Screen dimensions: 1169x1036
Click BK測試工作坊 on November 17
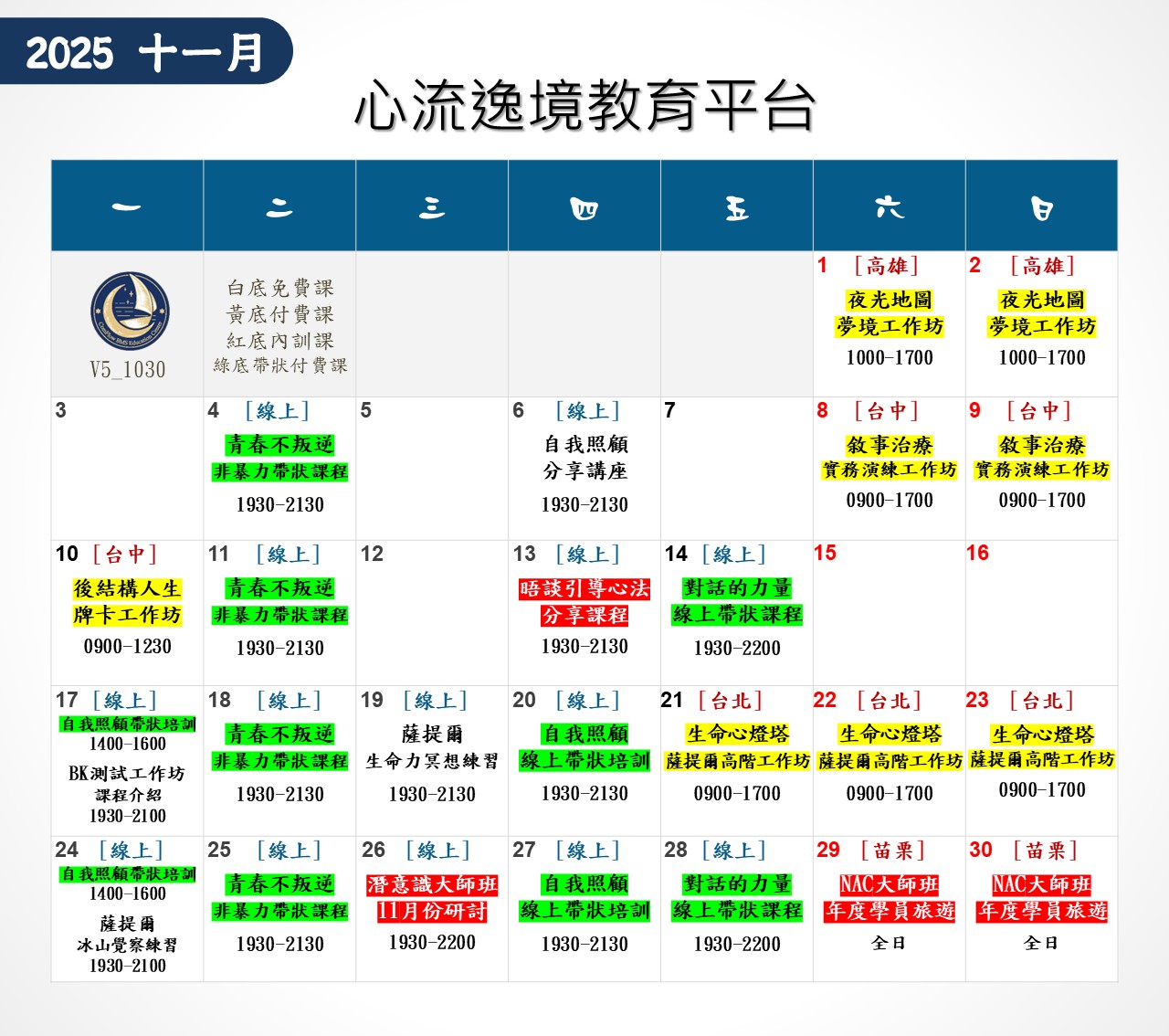127,774
